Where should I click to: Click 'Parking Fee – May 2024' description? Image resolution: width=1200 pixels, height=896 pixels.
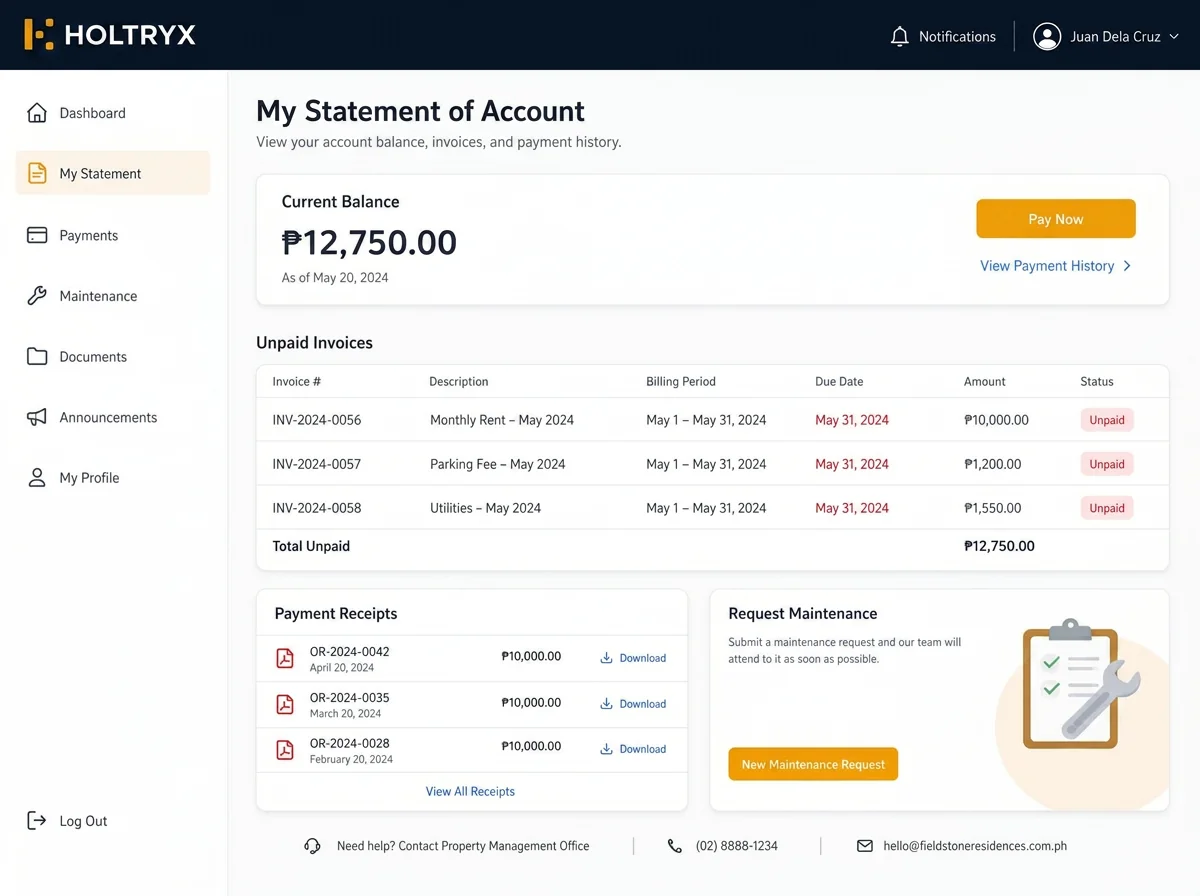(498, 464)
